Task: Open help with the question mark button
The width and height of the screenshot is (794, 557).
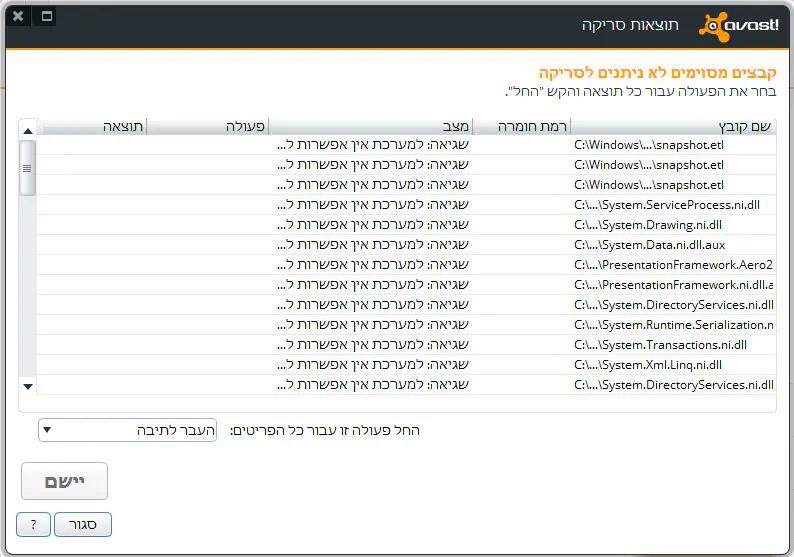Action: click(x=33, y=525)
